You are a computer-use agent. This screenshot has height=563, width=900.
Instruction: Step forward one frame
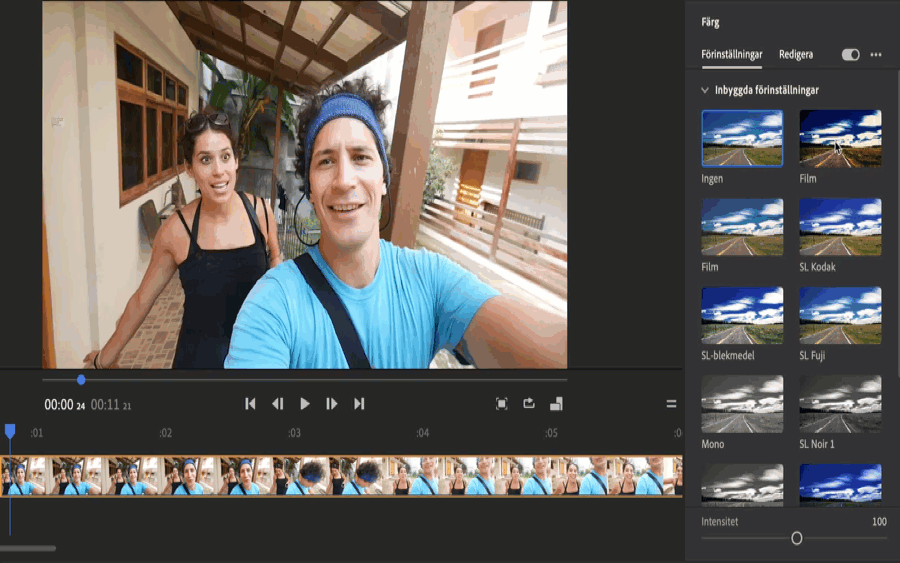coord(332,404)
